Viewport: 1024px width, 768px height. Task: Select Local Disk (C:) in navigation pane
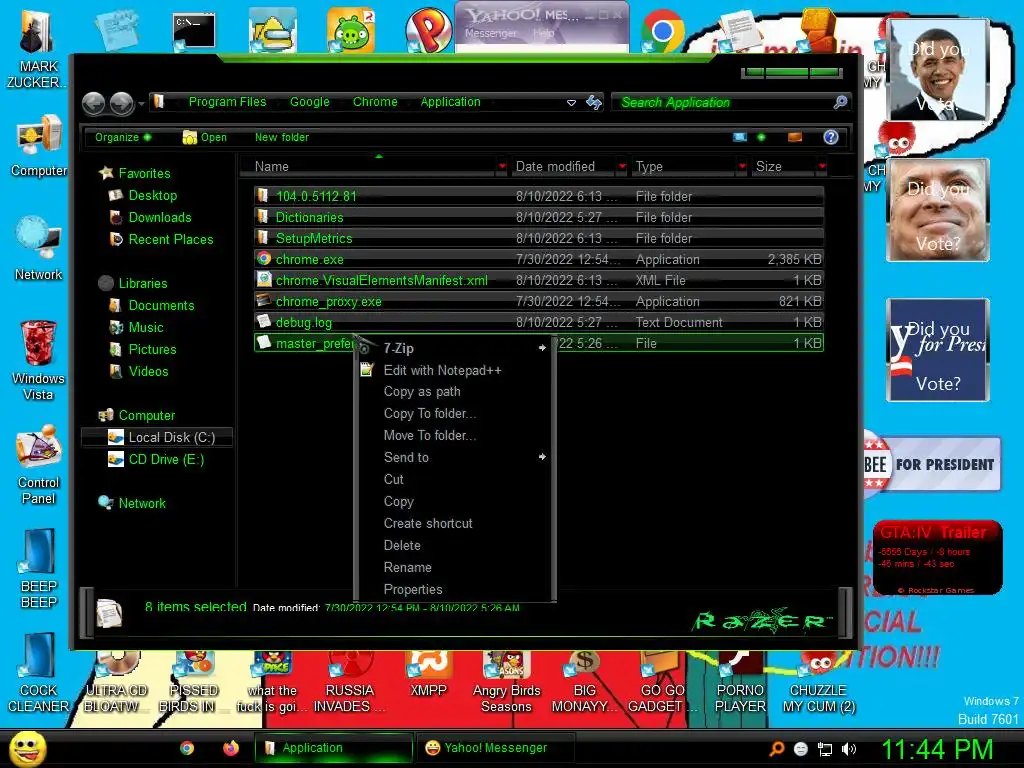tap(157, 437)
